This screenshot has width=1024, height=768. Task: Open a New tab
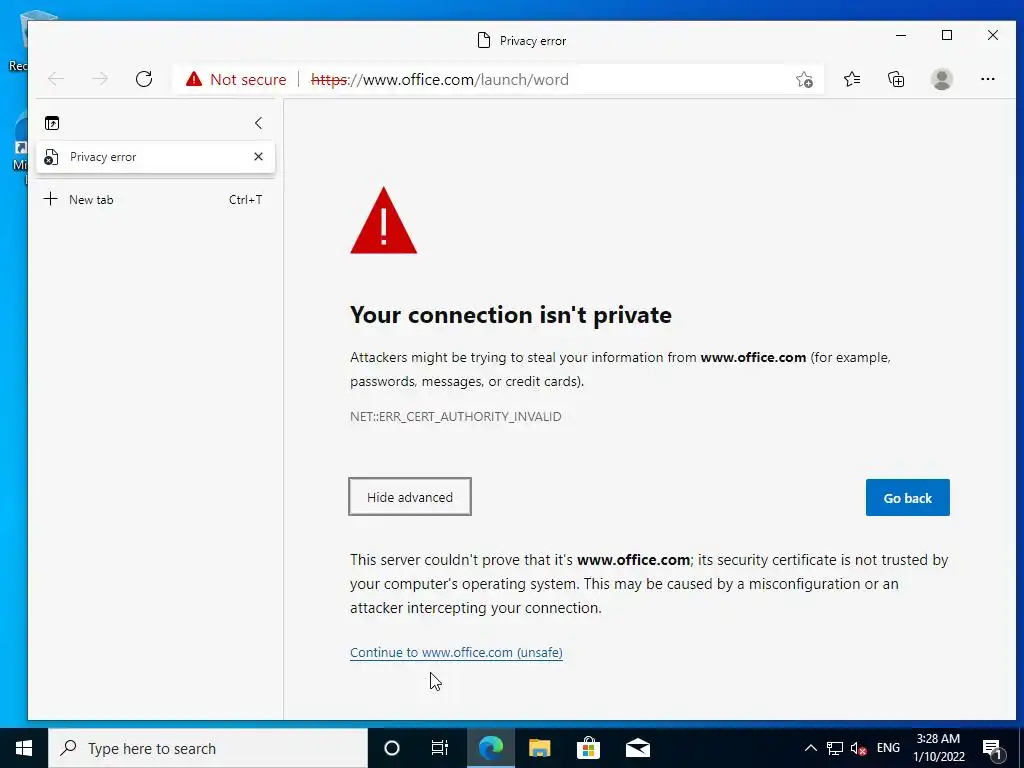pos(155,200)
